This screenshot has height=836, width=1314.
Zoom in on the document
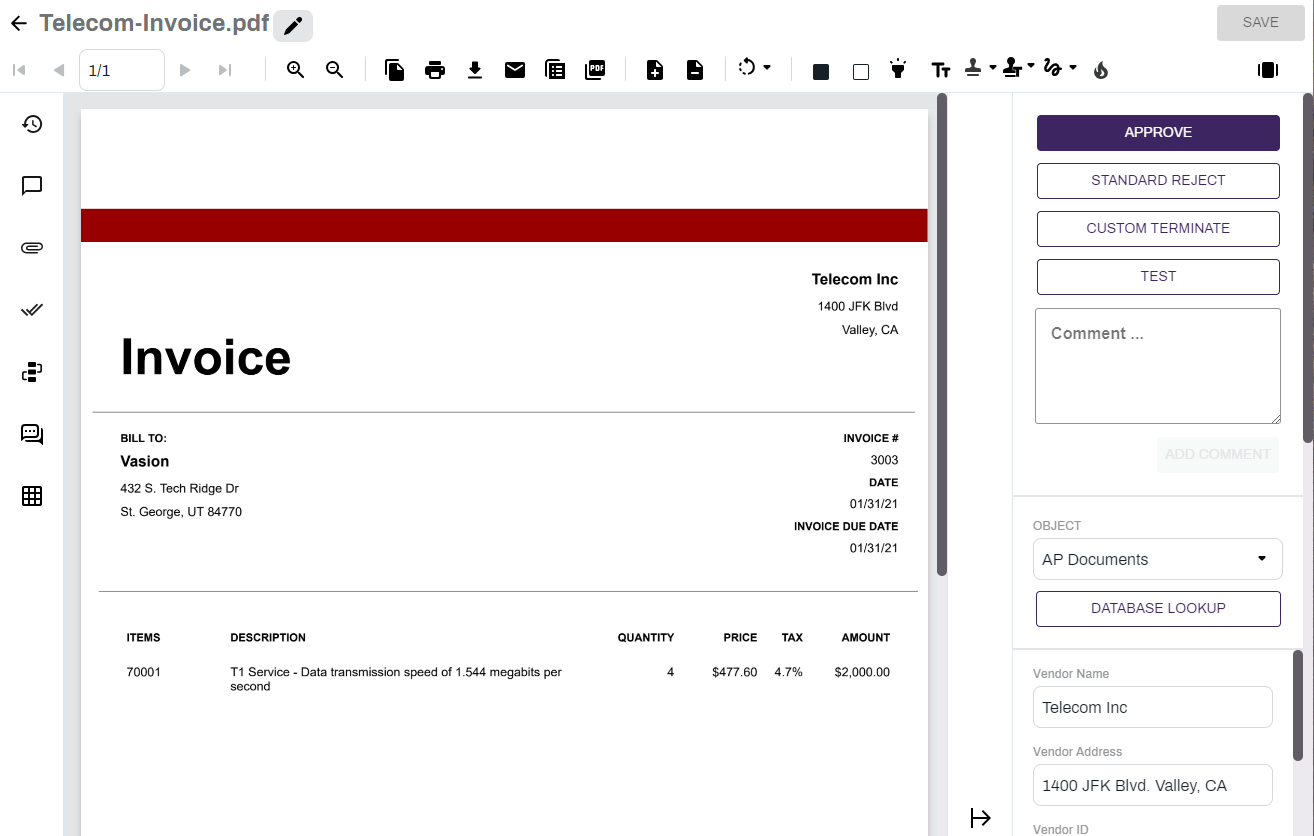pyautogui.click(x=295, y=70)
